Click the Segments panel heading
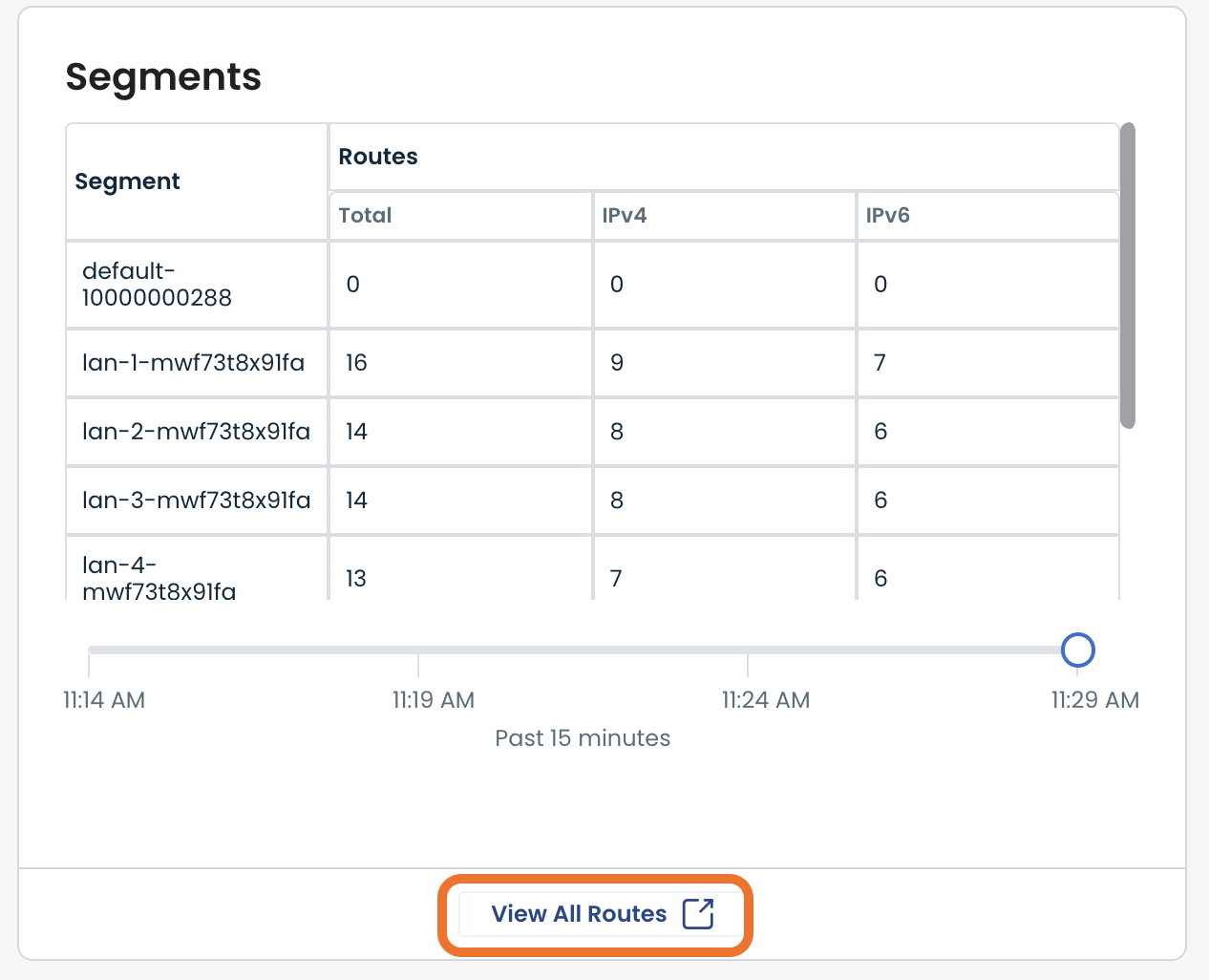1209x980 pixels. 163,77
